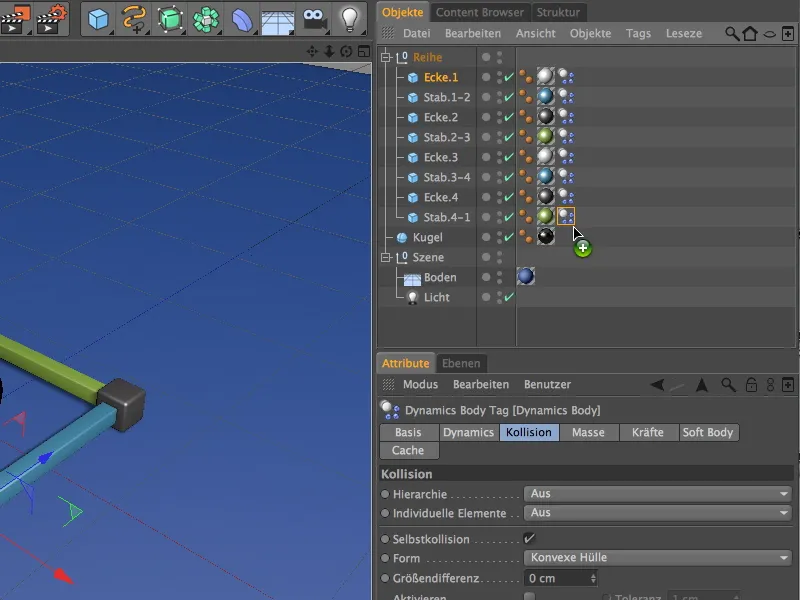Click the search magnifier in Attribute Manager
The width and height of the screenshot is (800, 600).
(x=728, y=384)
